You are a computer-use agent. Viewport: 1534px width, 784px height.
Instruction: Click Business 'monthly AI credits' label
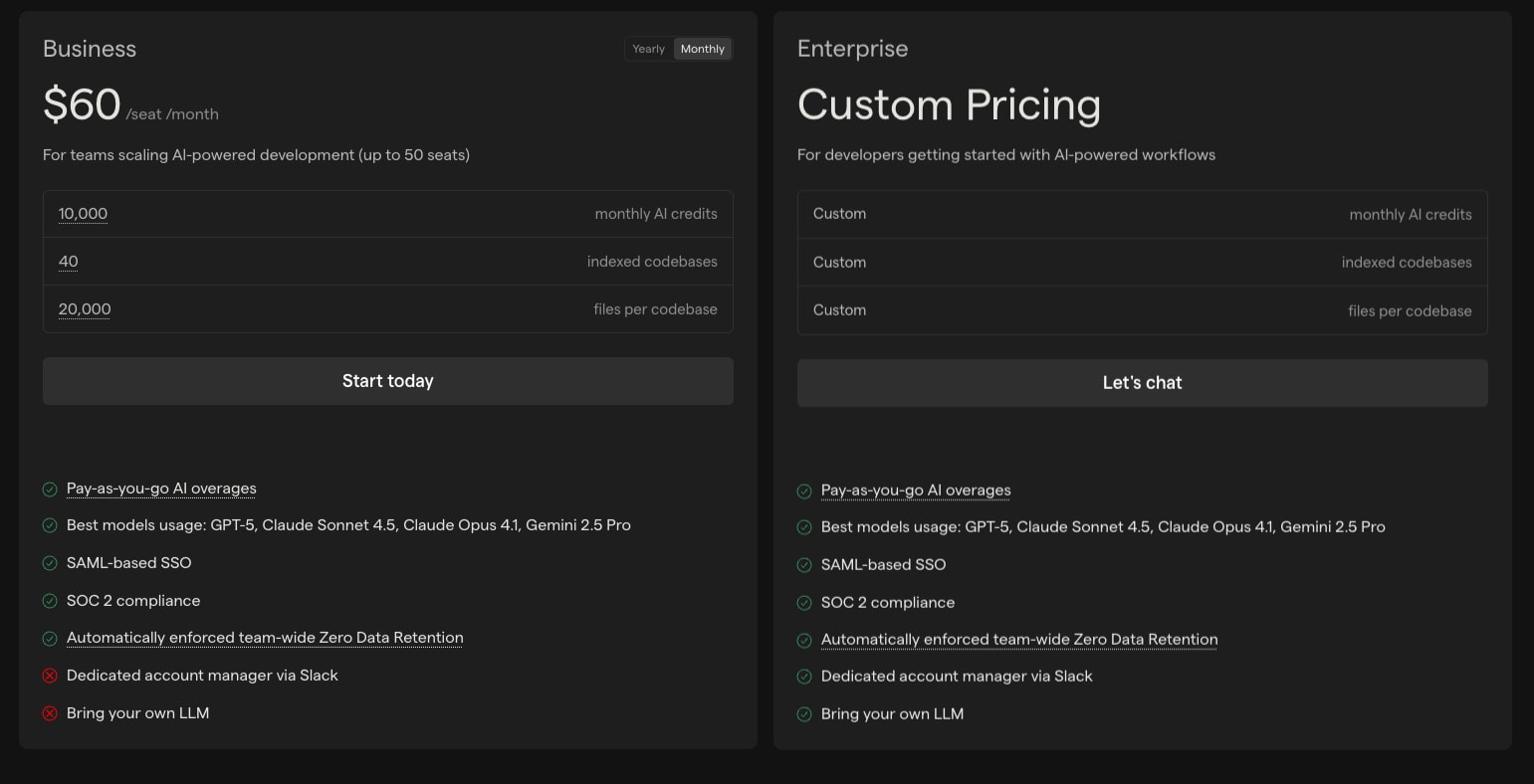click(x=656, y=214)
